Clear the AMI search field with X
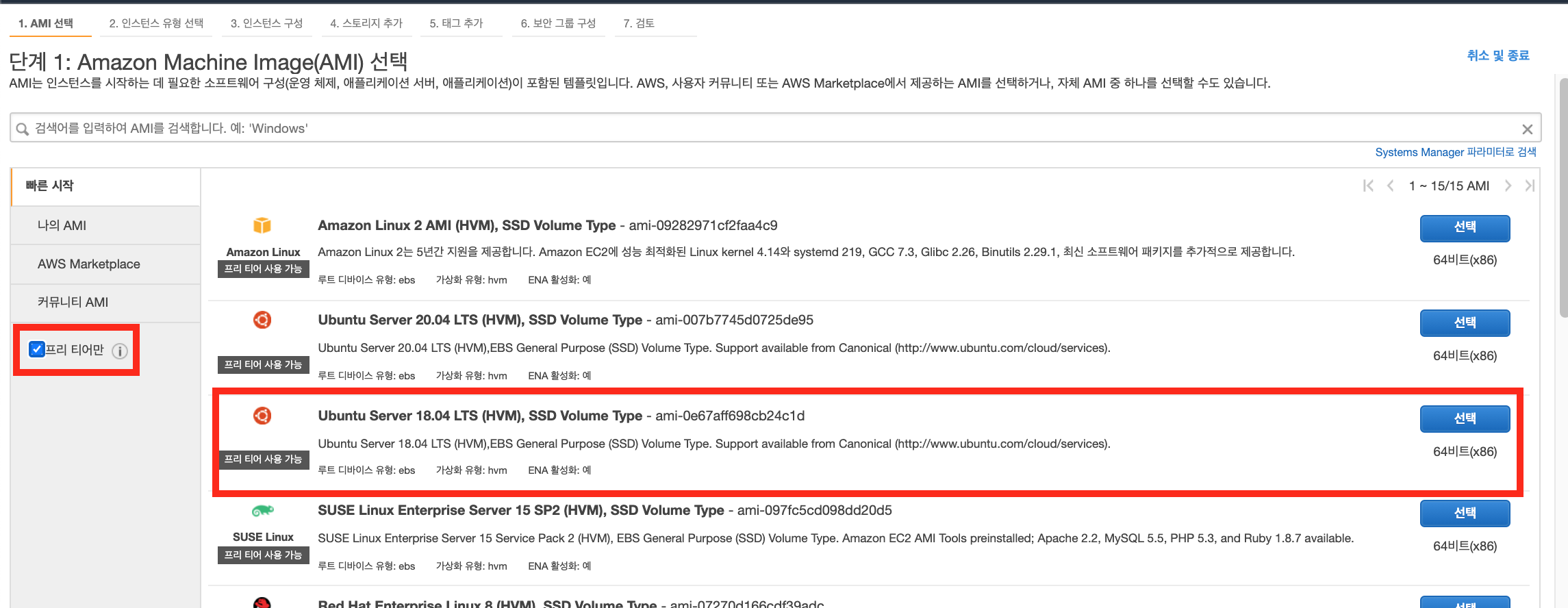Viewport: 1568px width, 608px height. click(x=1527, y=129)
